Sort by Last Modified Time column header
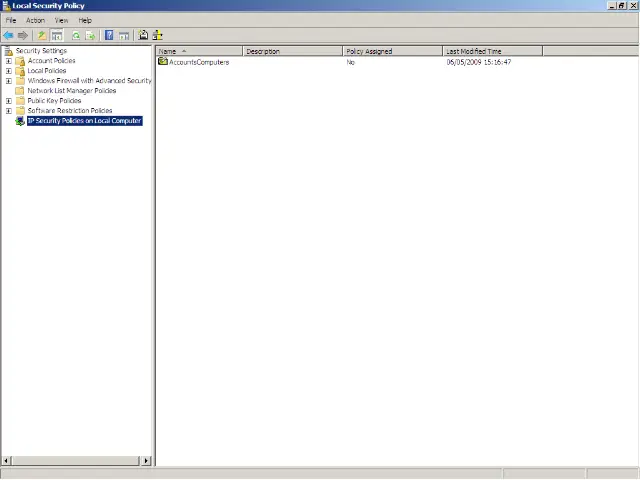This screenshot has width=640, height=480. 493,51
